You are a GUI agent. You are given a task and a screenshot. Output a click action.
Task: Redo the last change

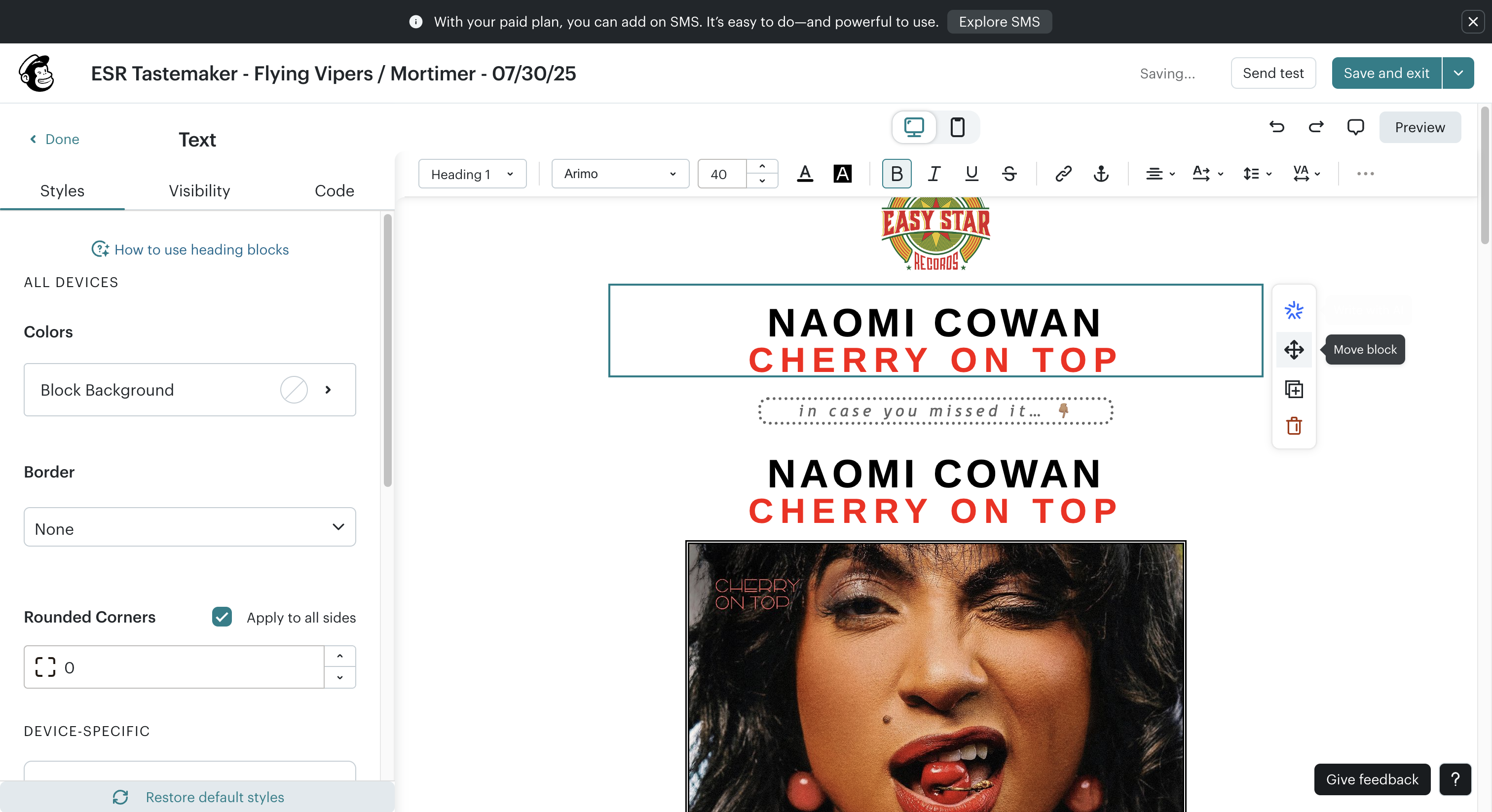1316,127
